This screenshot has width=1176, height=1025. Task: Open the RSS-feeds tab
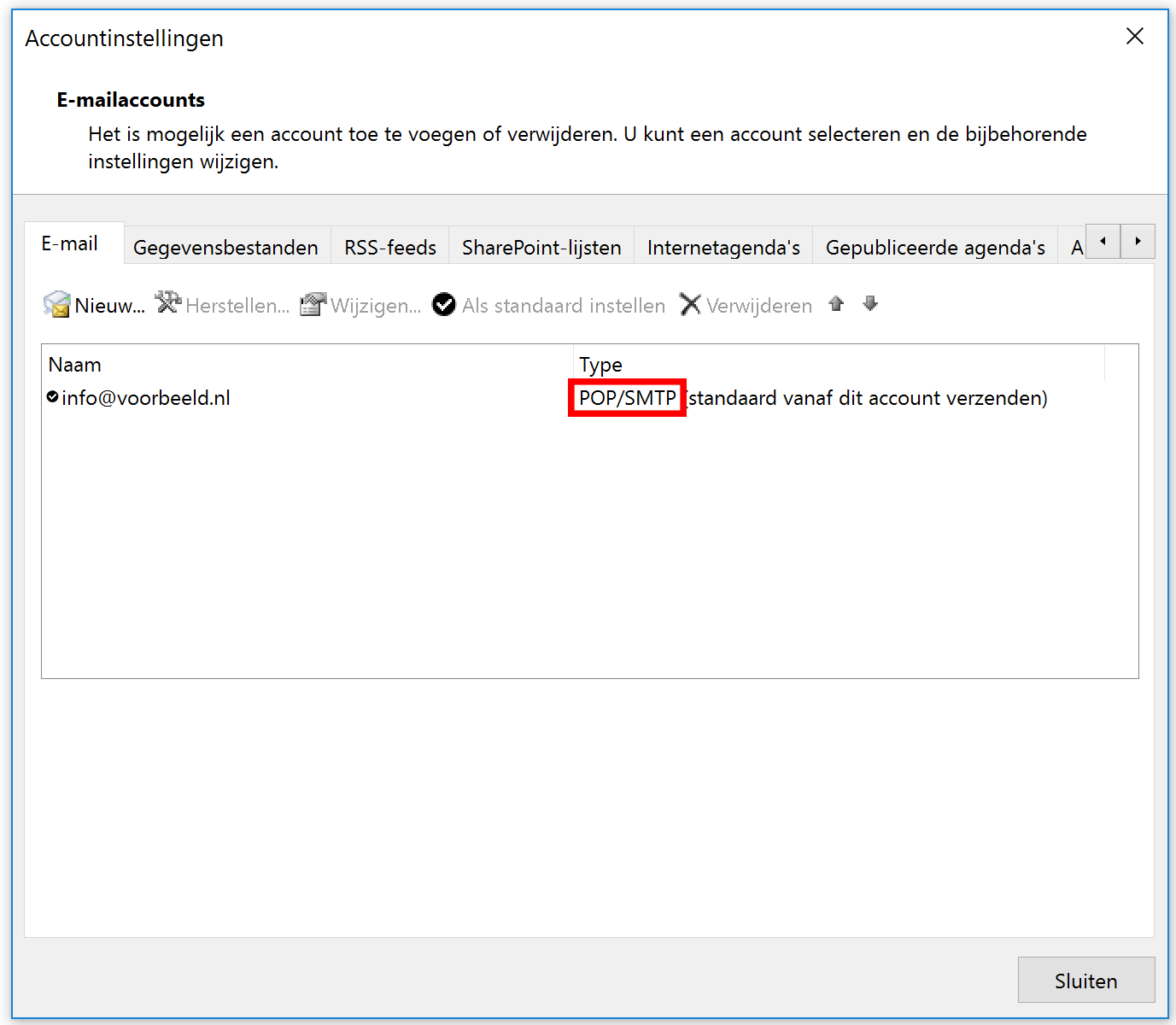pos(390,248)
